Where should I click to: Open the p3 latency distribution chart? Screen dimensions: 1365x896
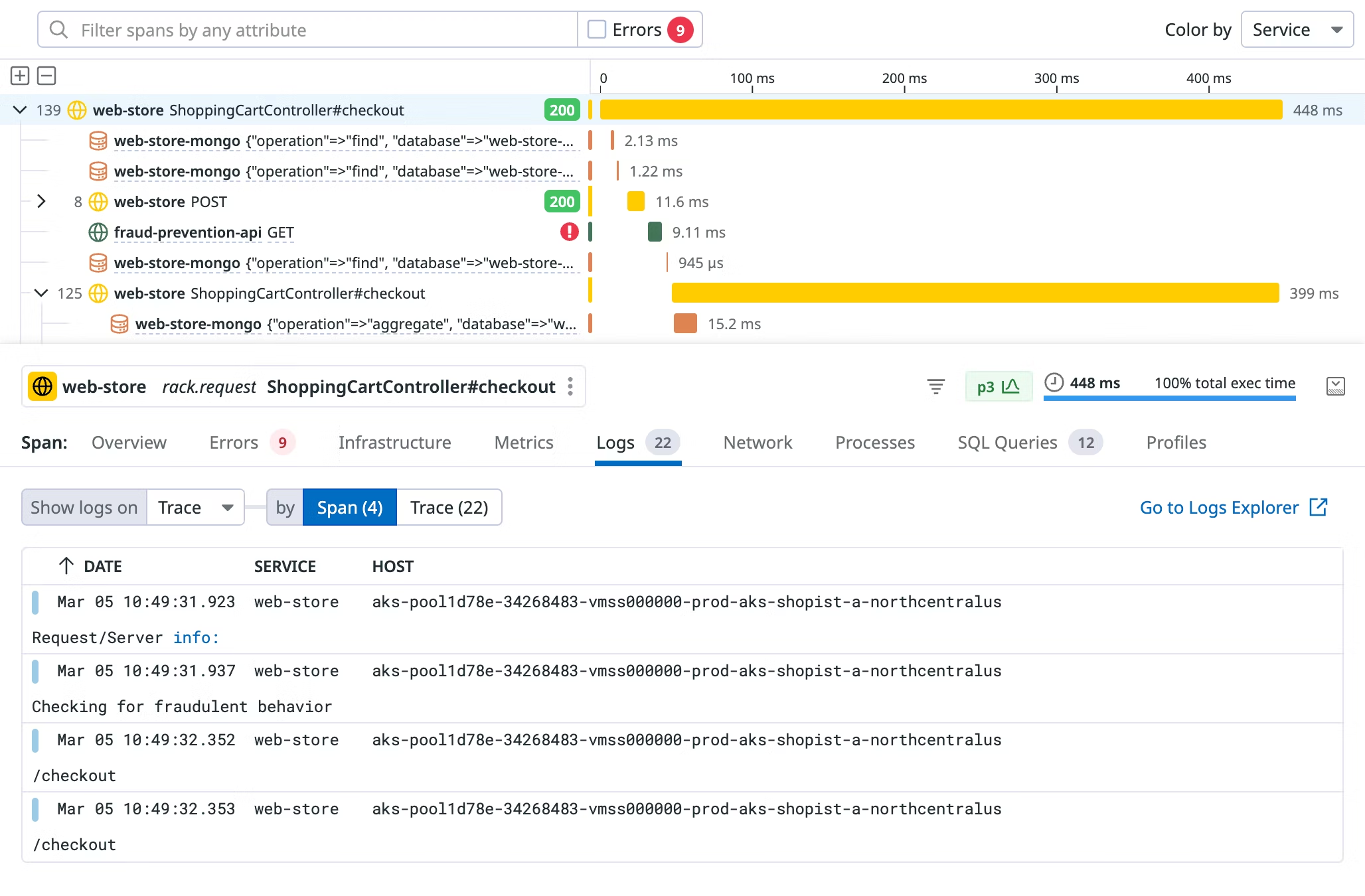coord(998,386)
